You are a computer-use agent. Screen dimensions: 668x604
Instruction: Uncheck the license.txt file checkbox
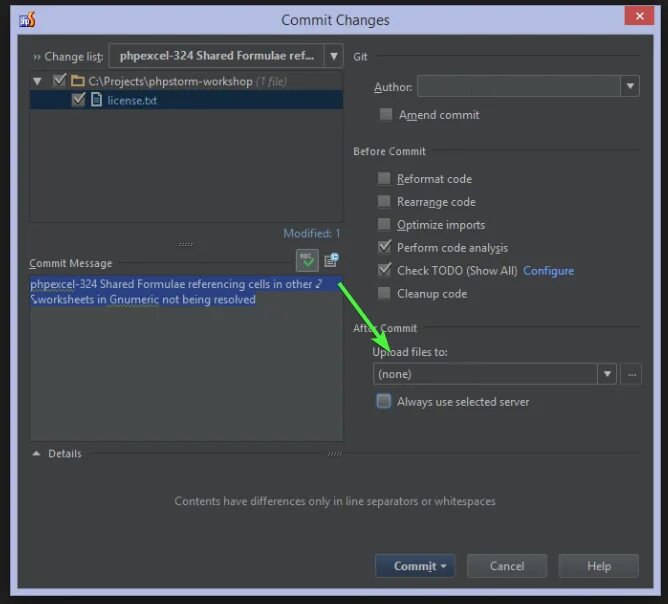click(78, 100)
